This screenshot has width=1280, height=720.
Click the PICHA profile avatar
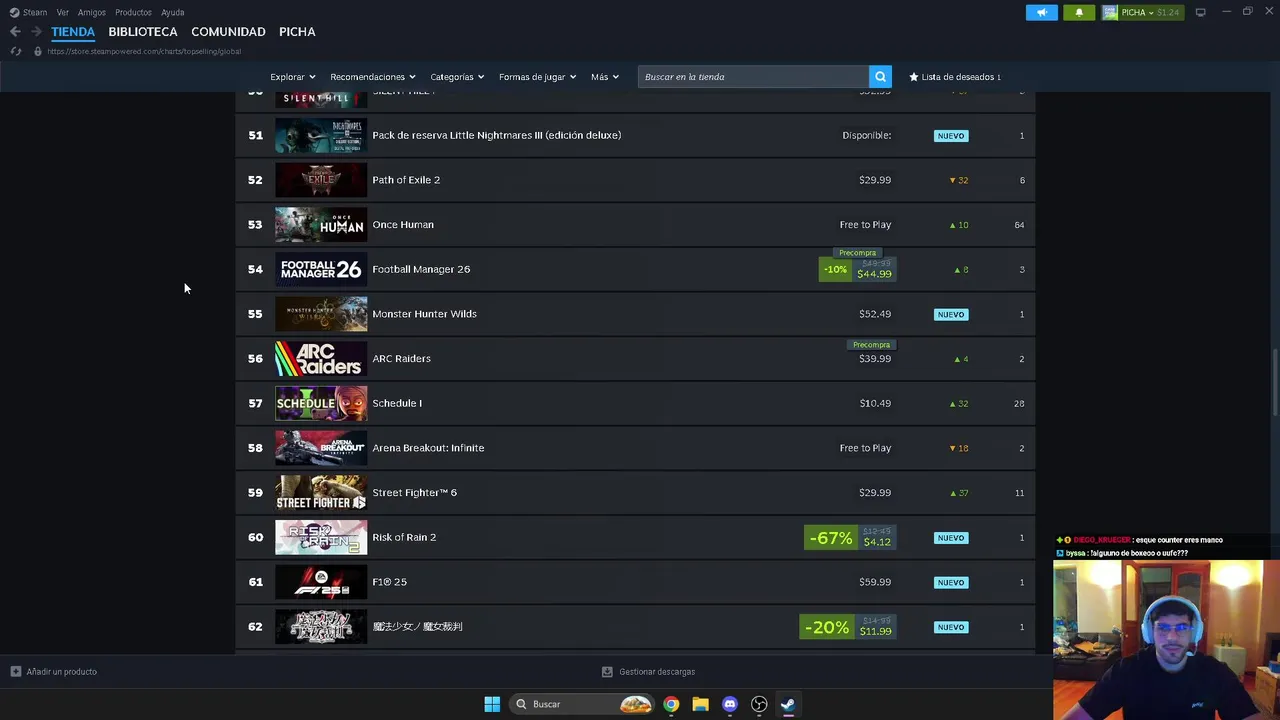[x=1110, y=12]
